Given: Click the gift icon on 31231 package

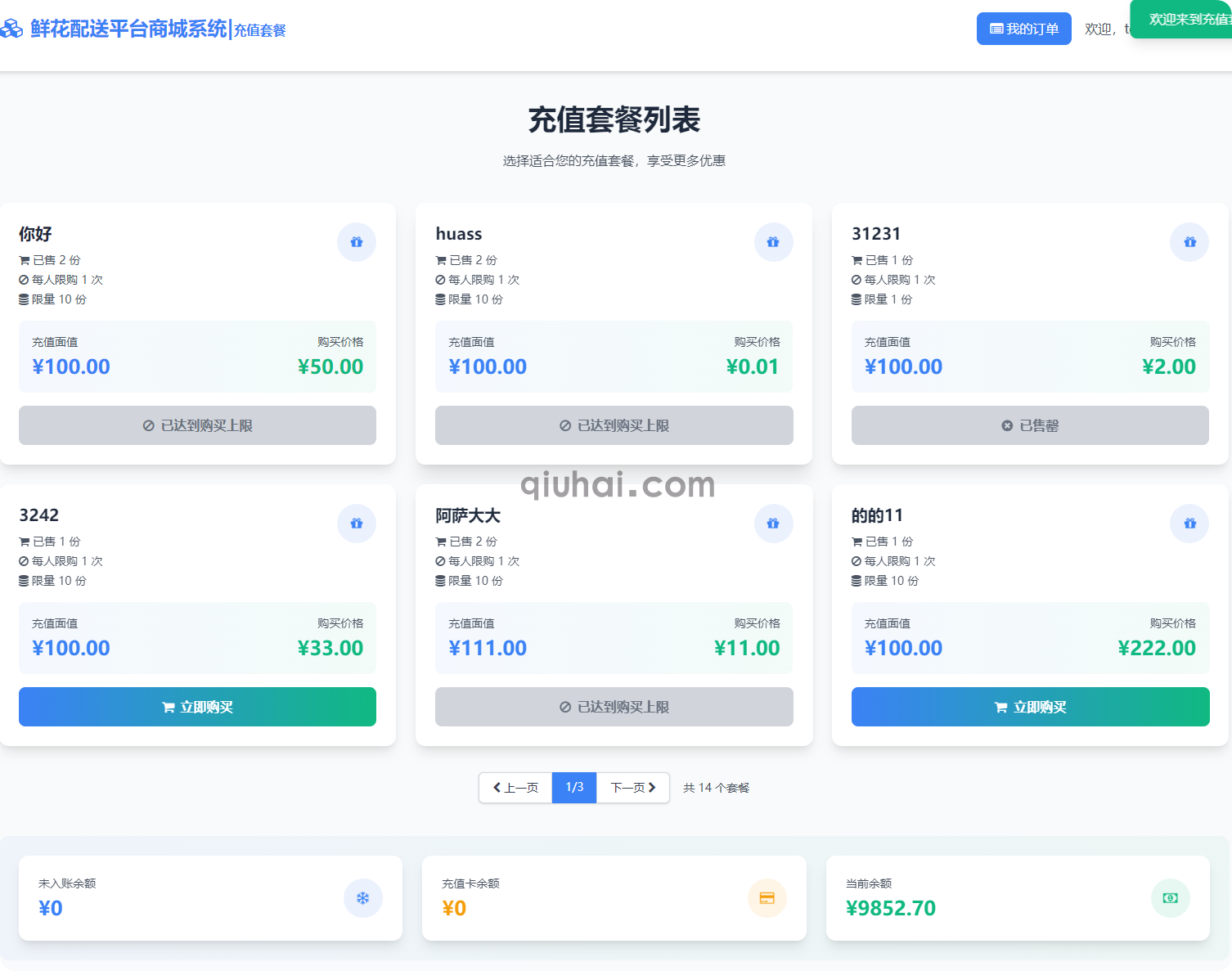Looking at the screenshot, I should pos(1189,242).
